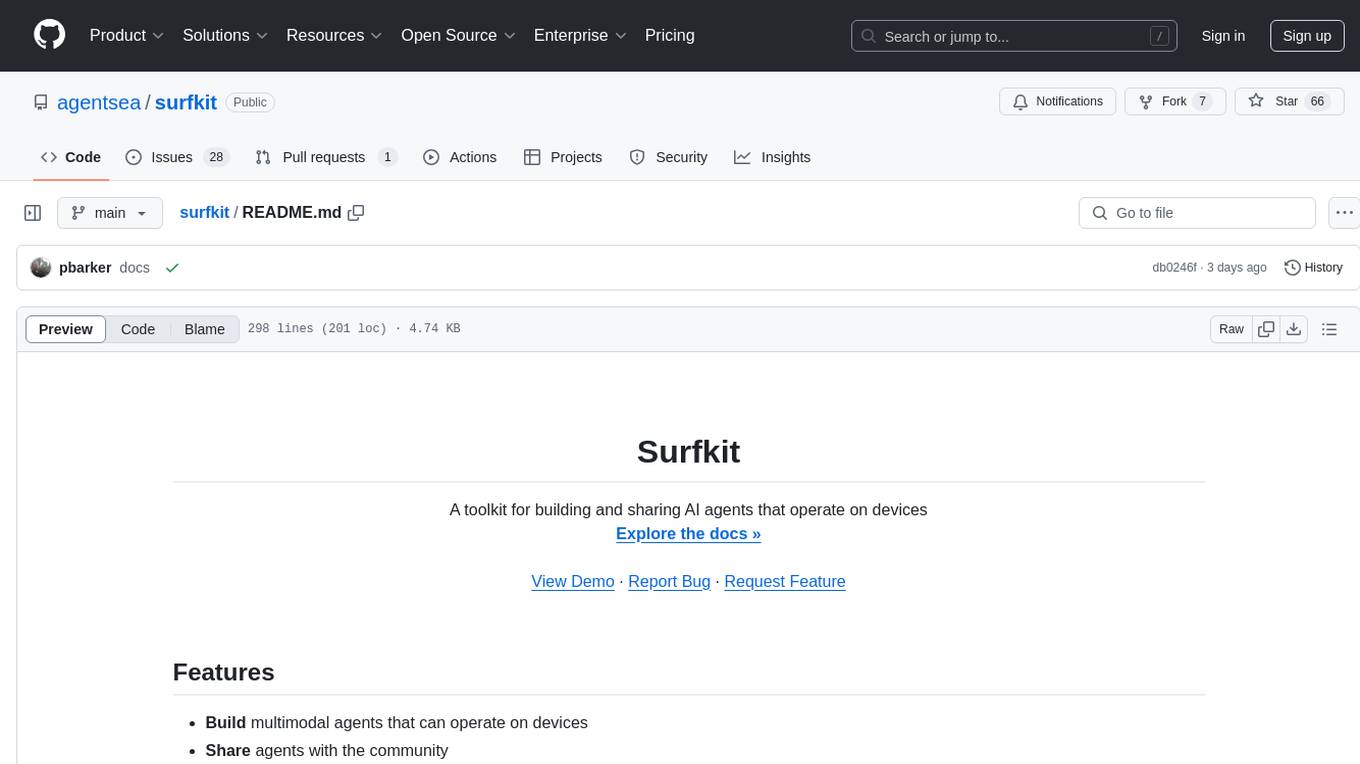View the commit check status checkmark
1360x764 pixels.
pos(172,268)
